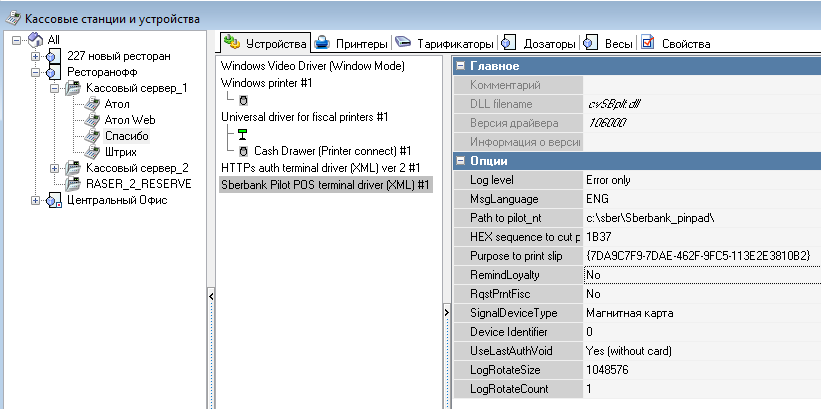
Task: Collapse the Опции properties section
Action: [461, 161]
